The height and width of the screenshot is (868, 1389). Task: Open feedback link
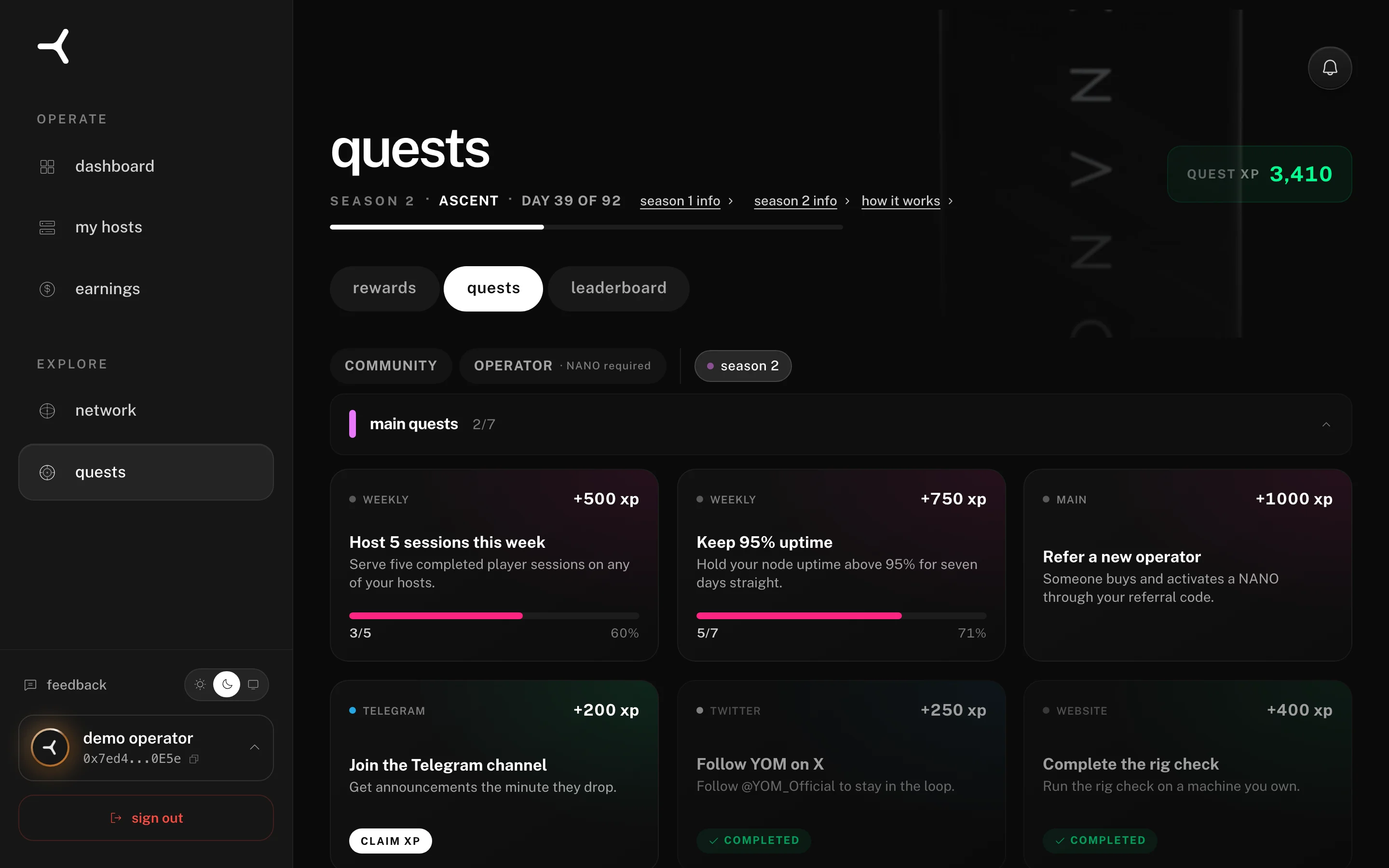click(x=66, y=684)
